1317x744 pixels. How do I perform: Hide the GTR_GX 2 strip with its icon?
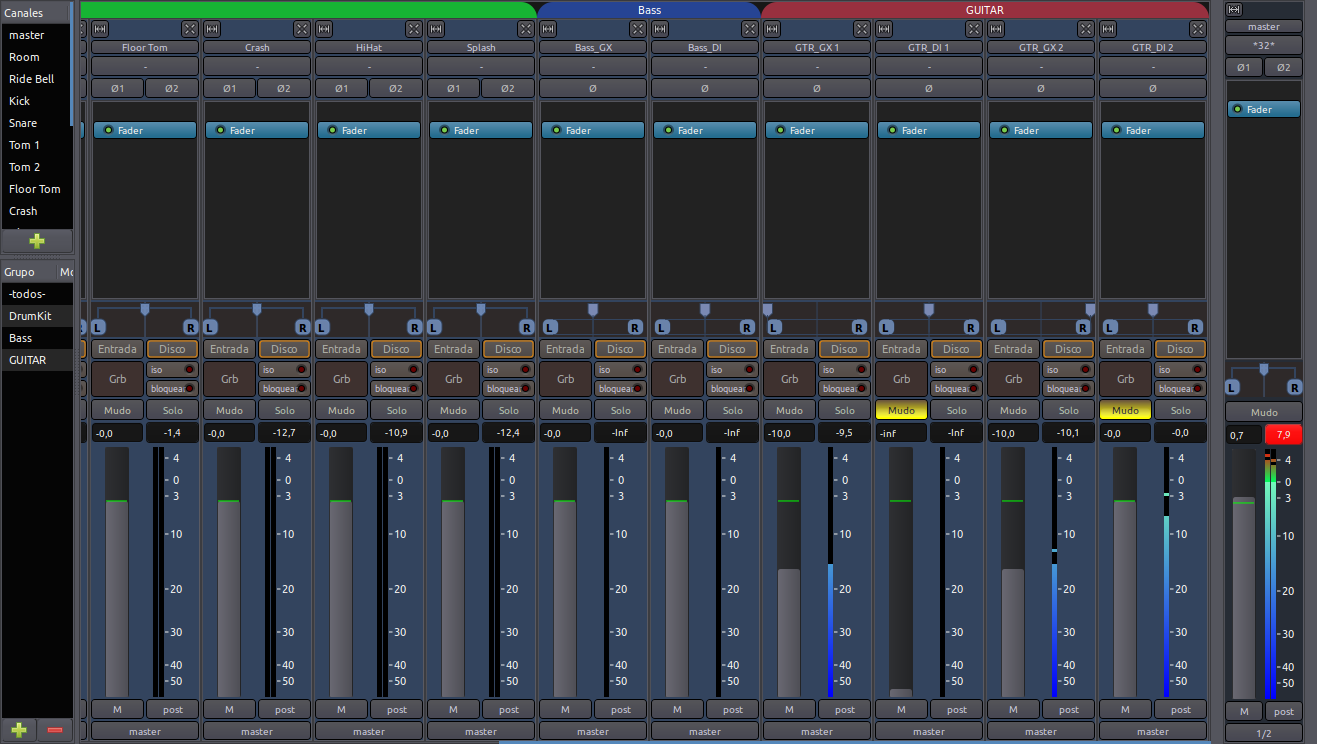pos(1086,29)
